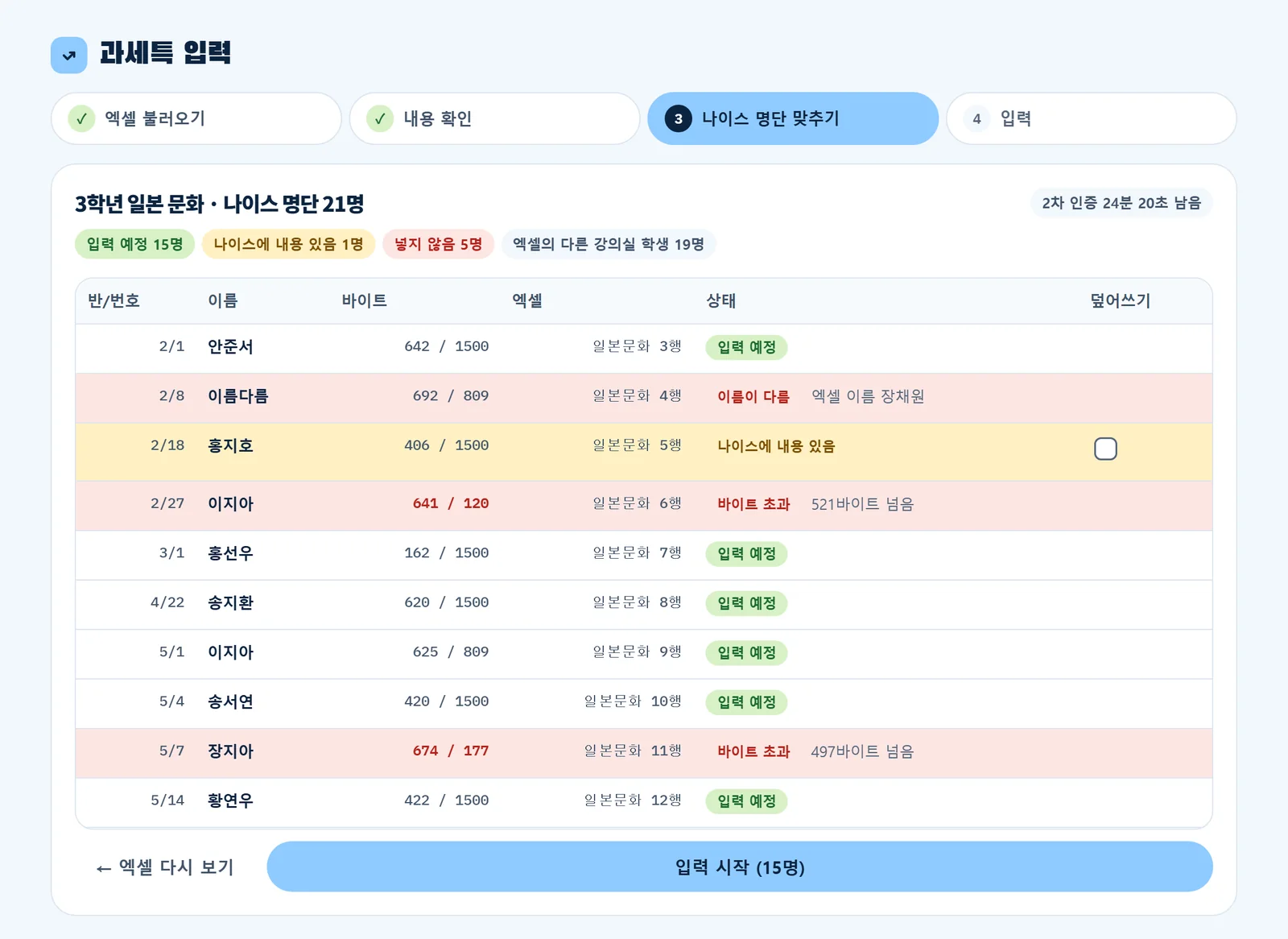Select the 나이스 명단 맞추기 step tab
The height and width of the screenshot is (939, 1288).
[x=793, y=118]
